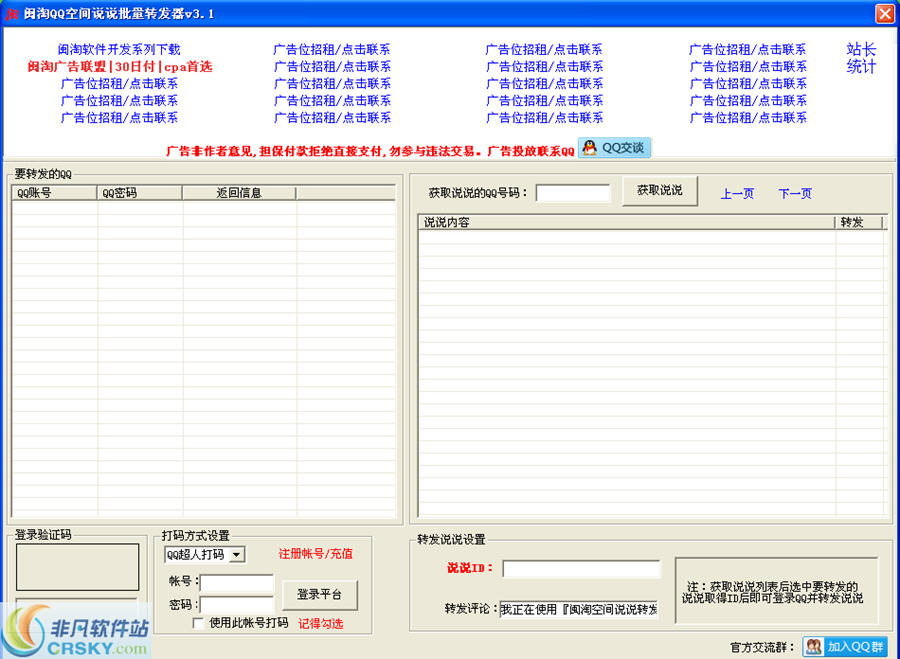Tick the 使用此帐号打码 checkbox
Image resolution: width=900 pixels, height=659 pixels.
198,623
